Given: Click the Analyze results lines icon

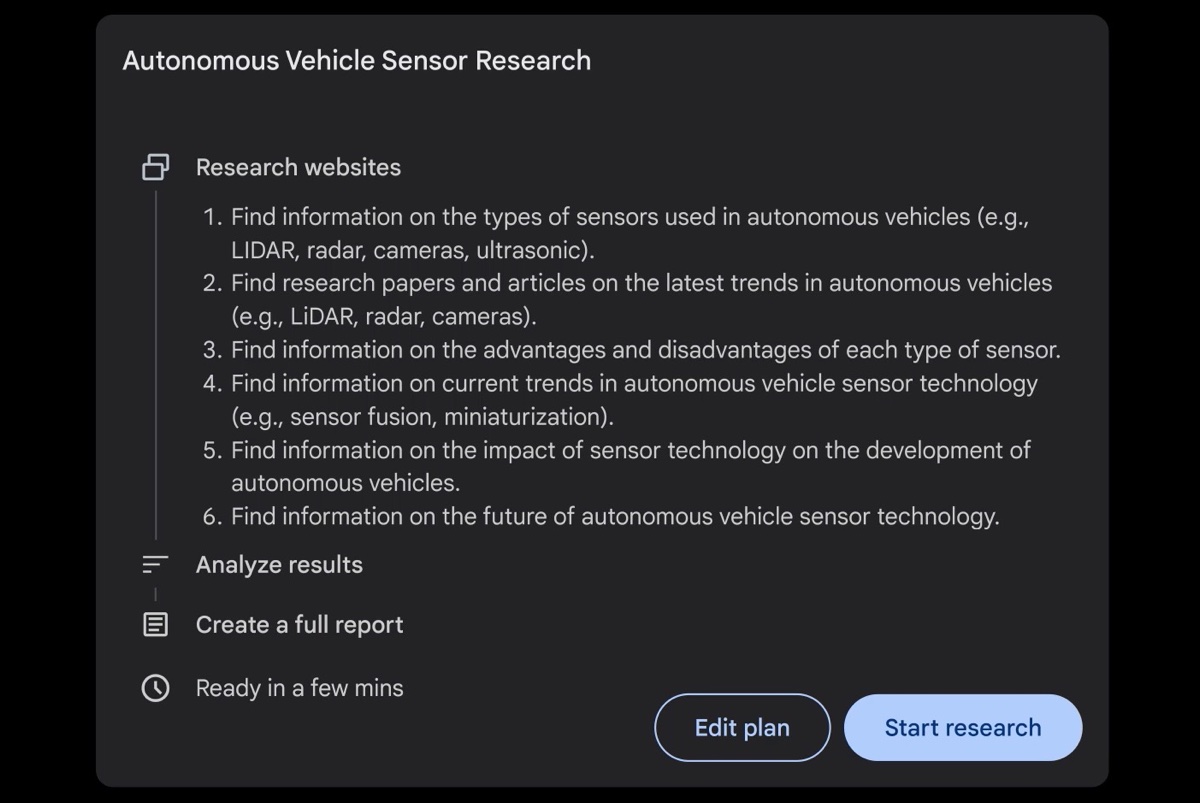Looking at the screenshot, I should click(155, 565).
